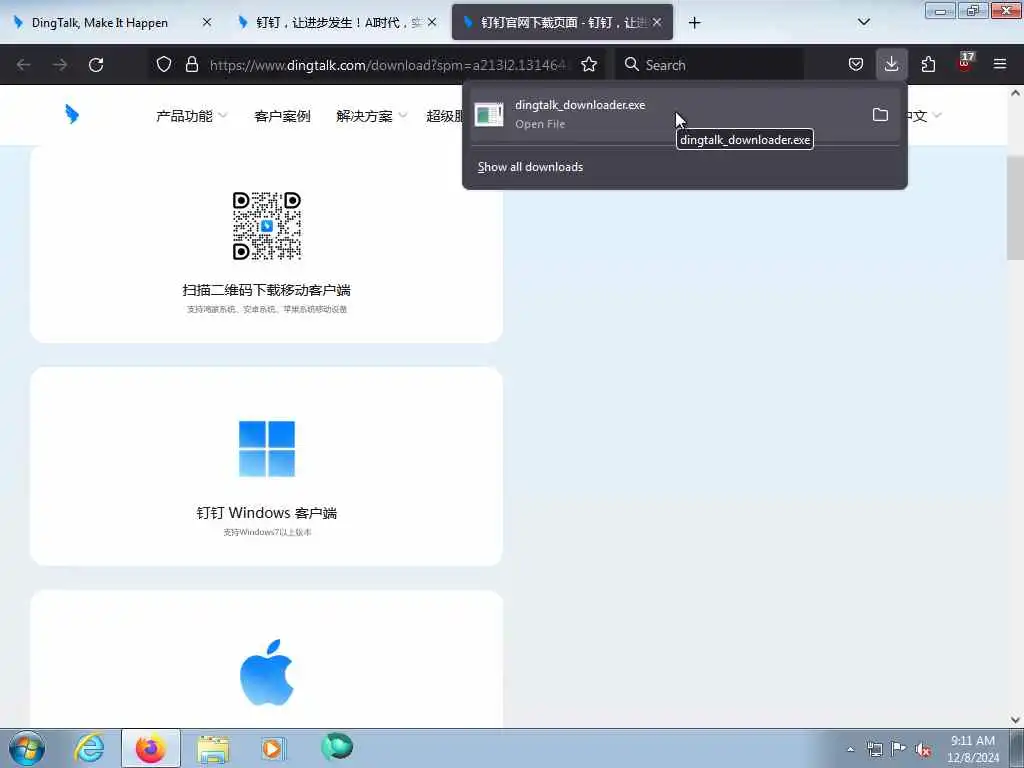Click the Apple logo download icon

point(266,673)
